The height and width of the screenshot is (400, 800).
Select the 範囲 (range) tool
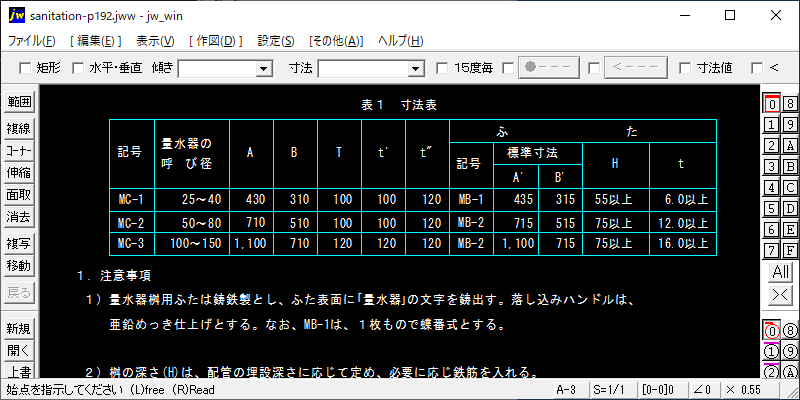click(19, 102)
